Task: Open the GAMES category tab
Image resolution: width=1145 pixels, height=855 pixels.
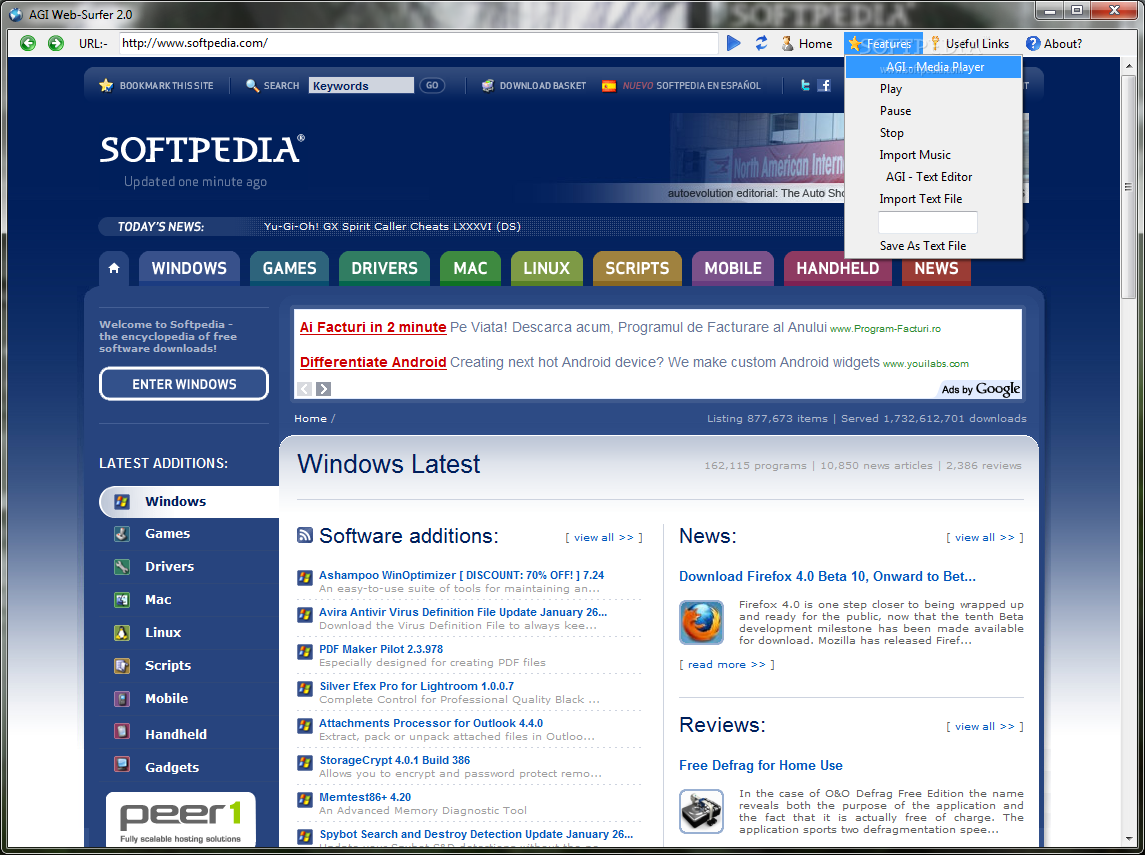Action: coord(289,268)
